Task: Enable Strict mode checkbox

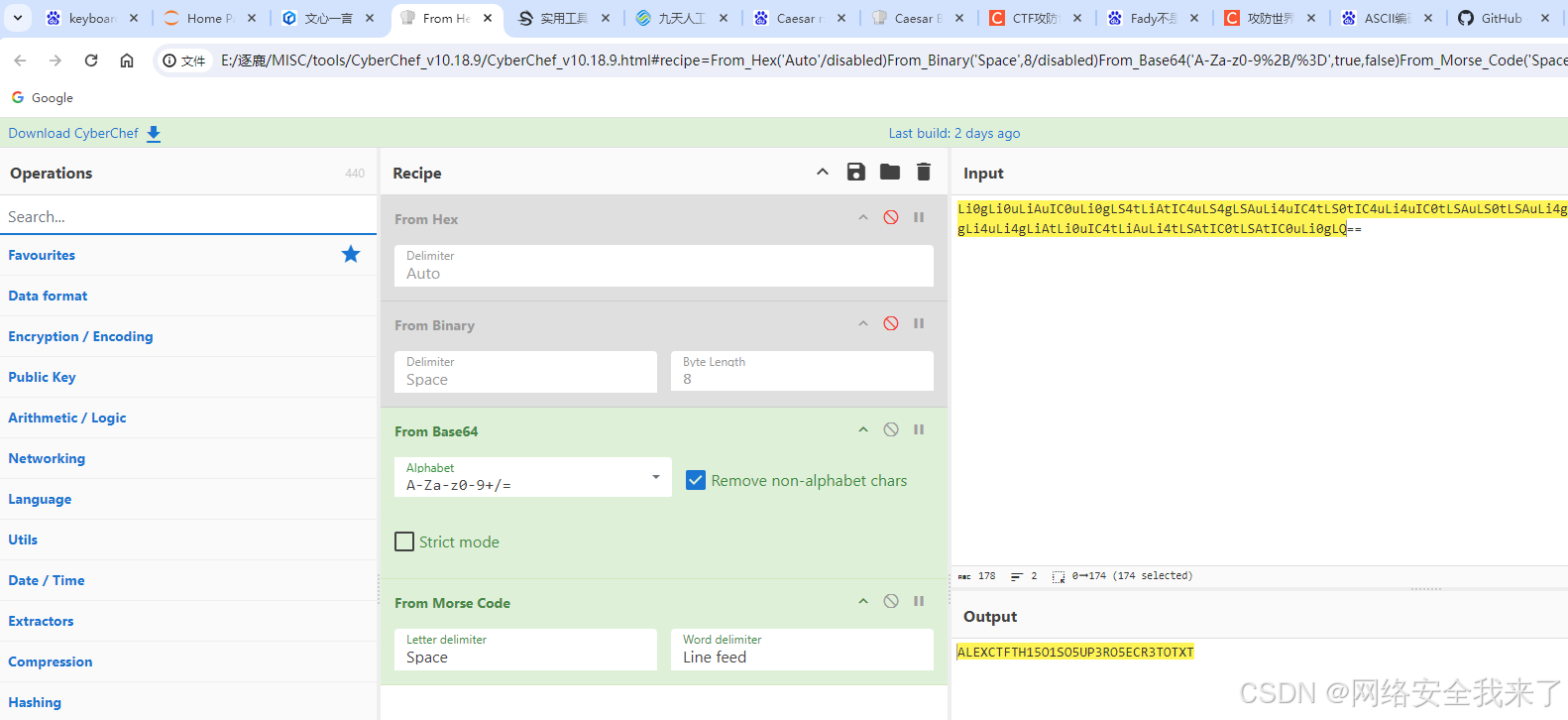Action: (x=404, y=541)
